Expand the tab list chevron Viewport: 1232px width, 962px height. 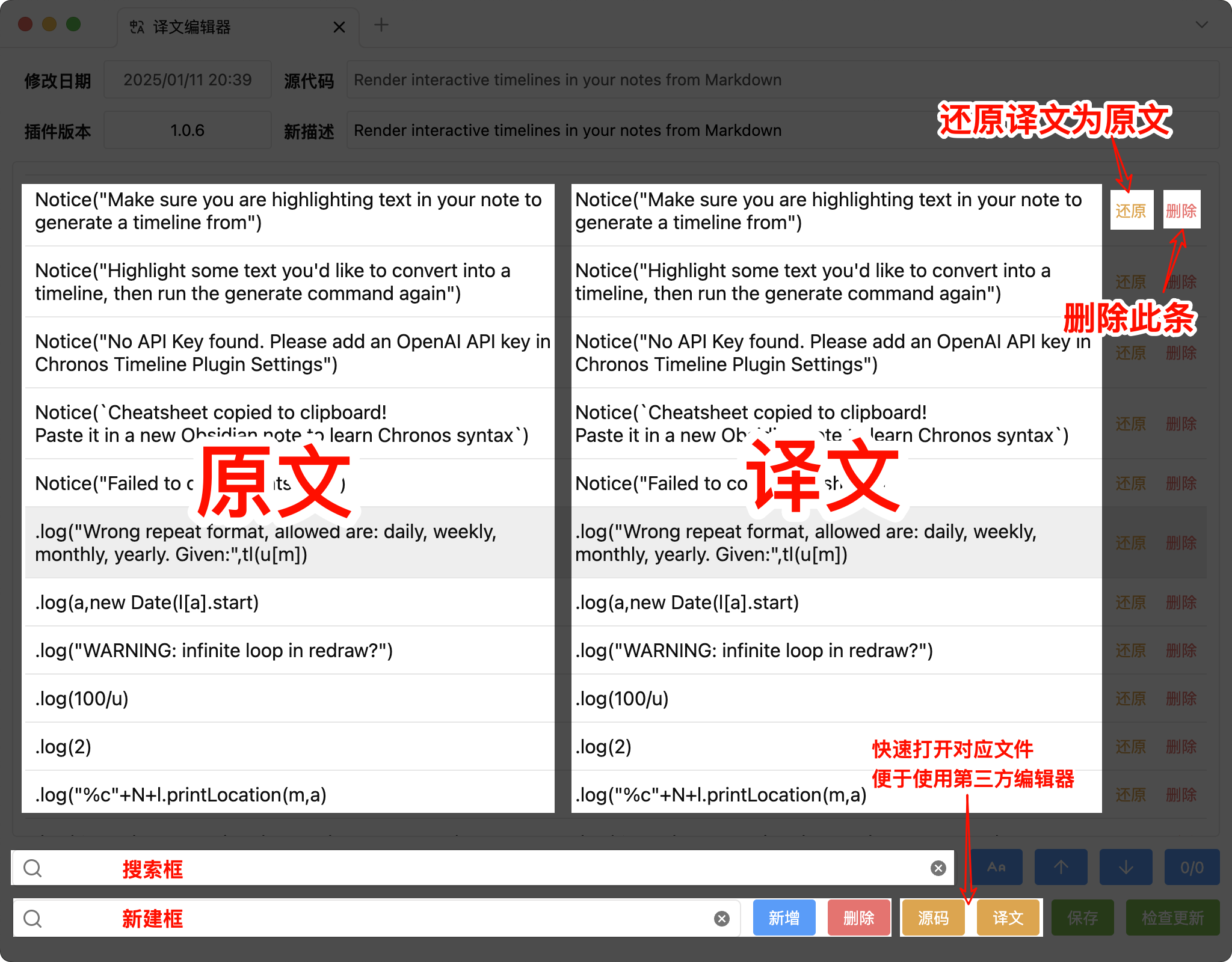(1202, 25)
